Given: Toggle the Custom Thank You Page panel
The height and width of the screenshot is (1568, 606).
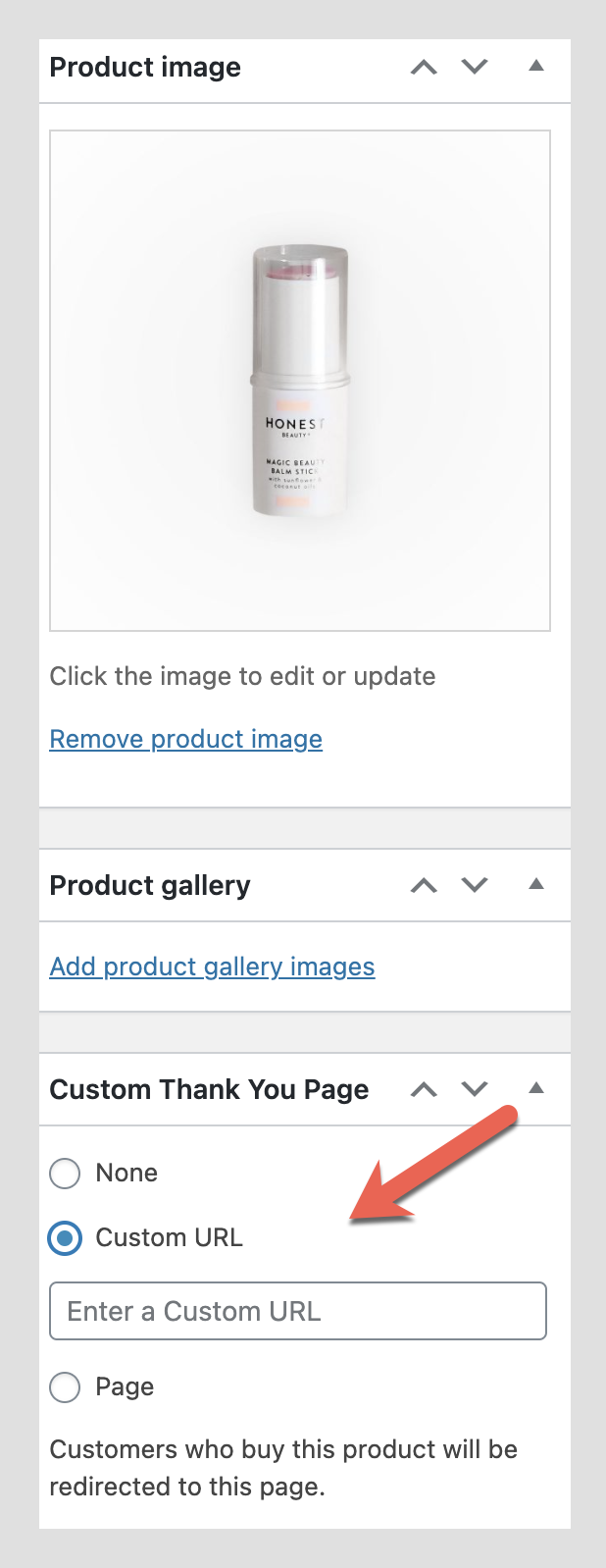Looking at the screenshot, I should 535,1088.
